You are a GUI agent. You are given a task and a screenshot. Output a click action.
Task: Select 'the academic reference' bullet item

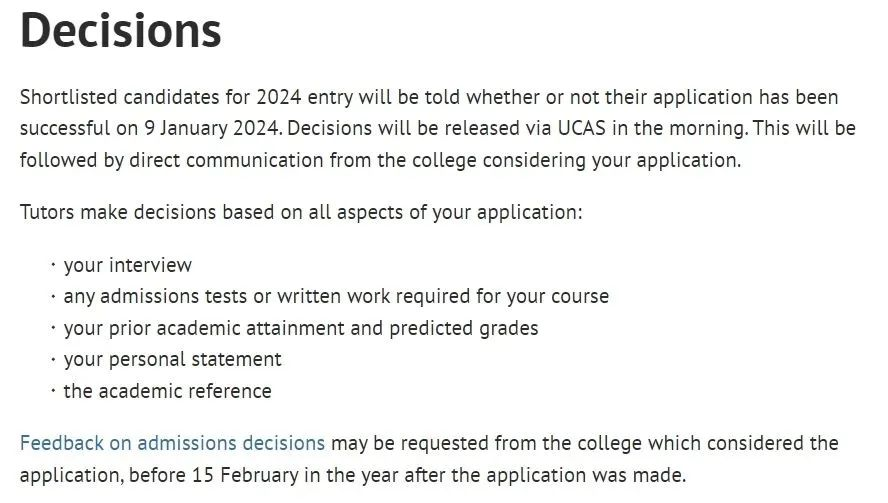tap(167, 391)
